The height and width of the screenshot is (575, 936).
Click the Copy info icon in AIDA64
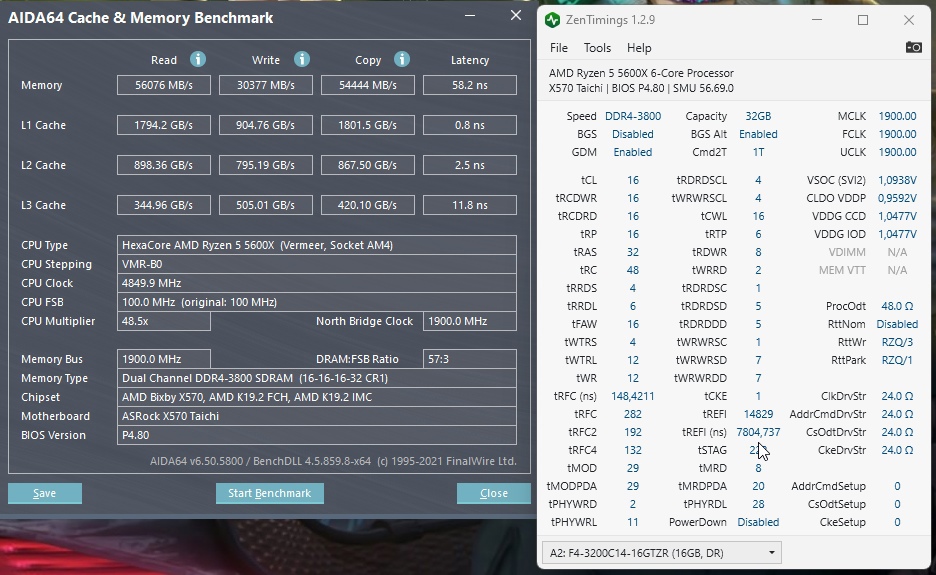[x=402, y=59]
